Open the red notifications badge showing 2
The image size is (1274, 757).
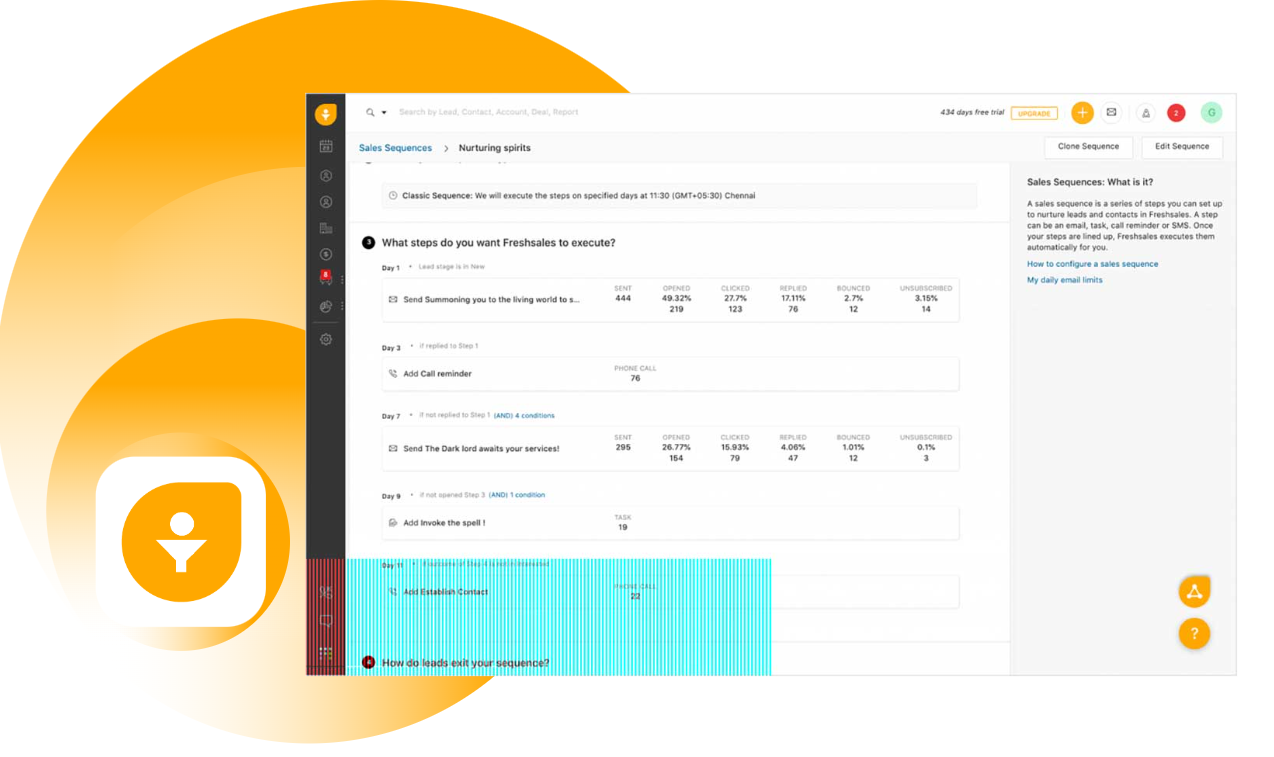coord(1176,113)
